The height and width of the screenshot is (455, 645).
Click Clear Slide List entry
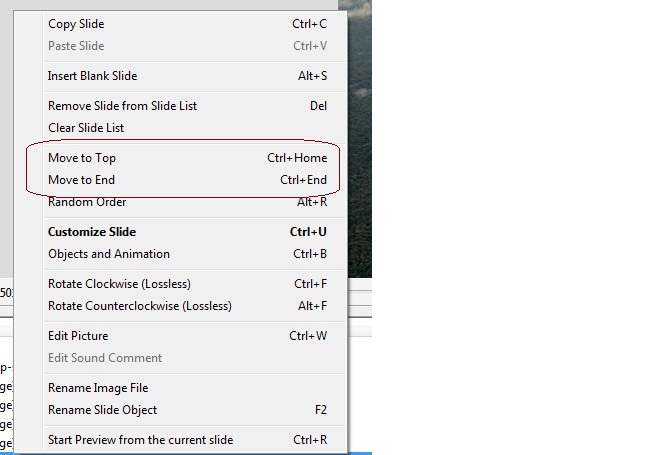coord(180,128)
